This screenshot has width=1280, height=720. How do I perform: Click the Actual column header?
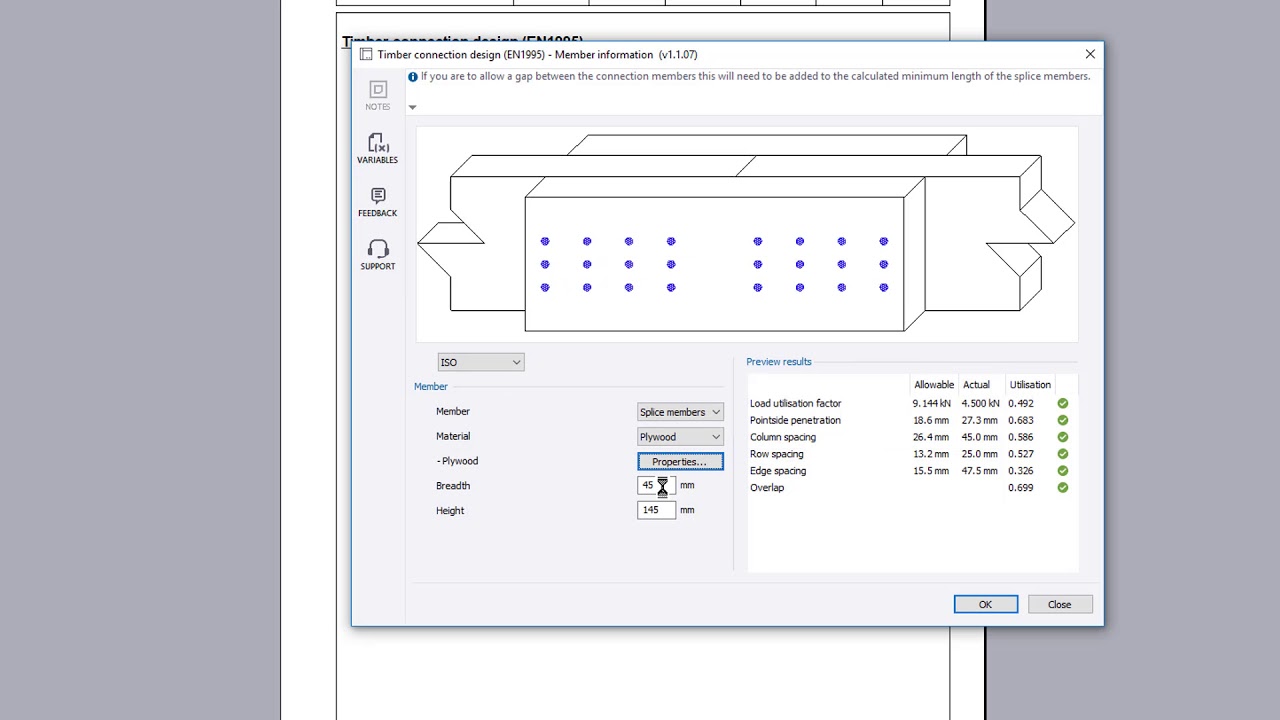976,385
